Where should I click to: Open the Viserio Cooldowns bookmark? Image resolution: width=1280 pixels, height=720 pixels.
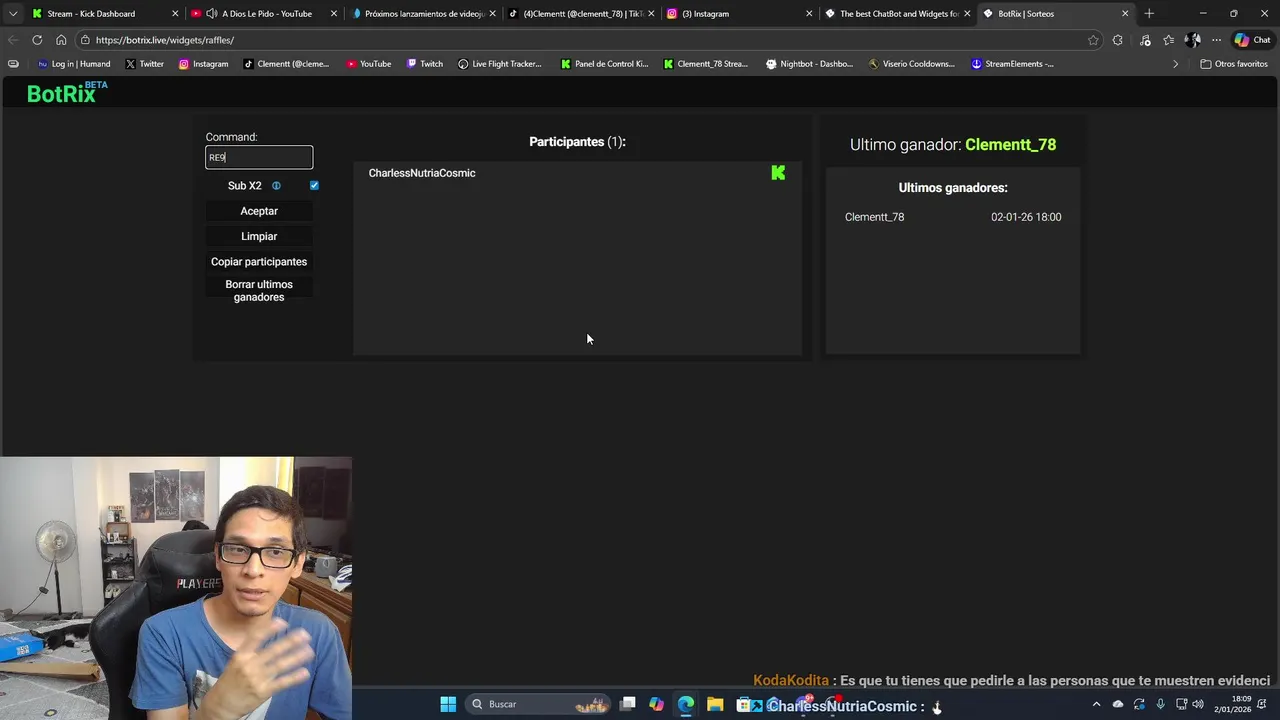click(x=911, y=64)
